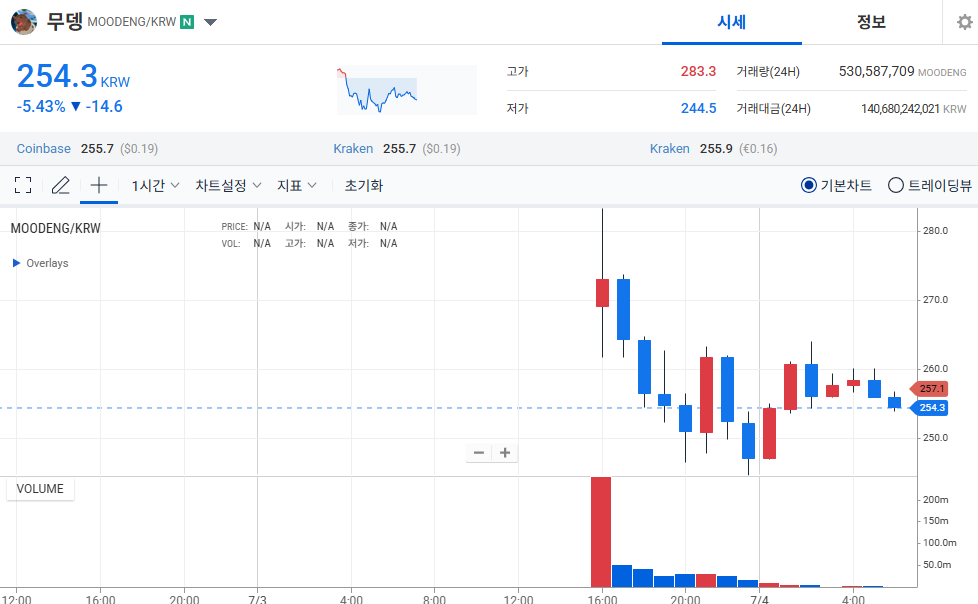Screen dimensions: 978x604
Task: Click the 254.3 KRW current price
Action: click(73, 77)
